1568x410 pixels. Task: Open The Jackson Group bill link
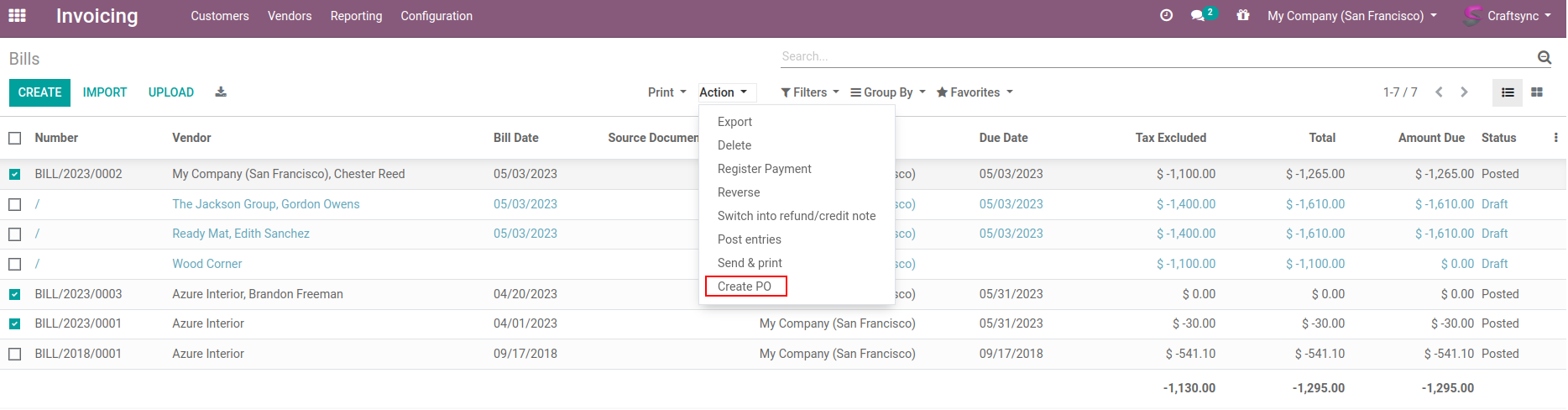[265, 204]
